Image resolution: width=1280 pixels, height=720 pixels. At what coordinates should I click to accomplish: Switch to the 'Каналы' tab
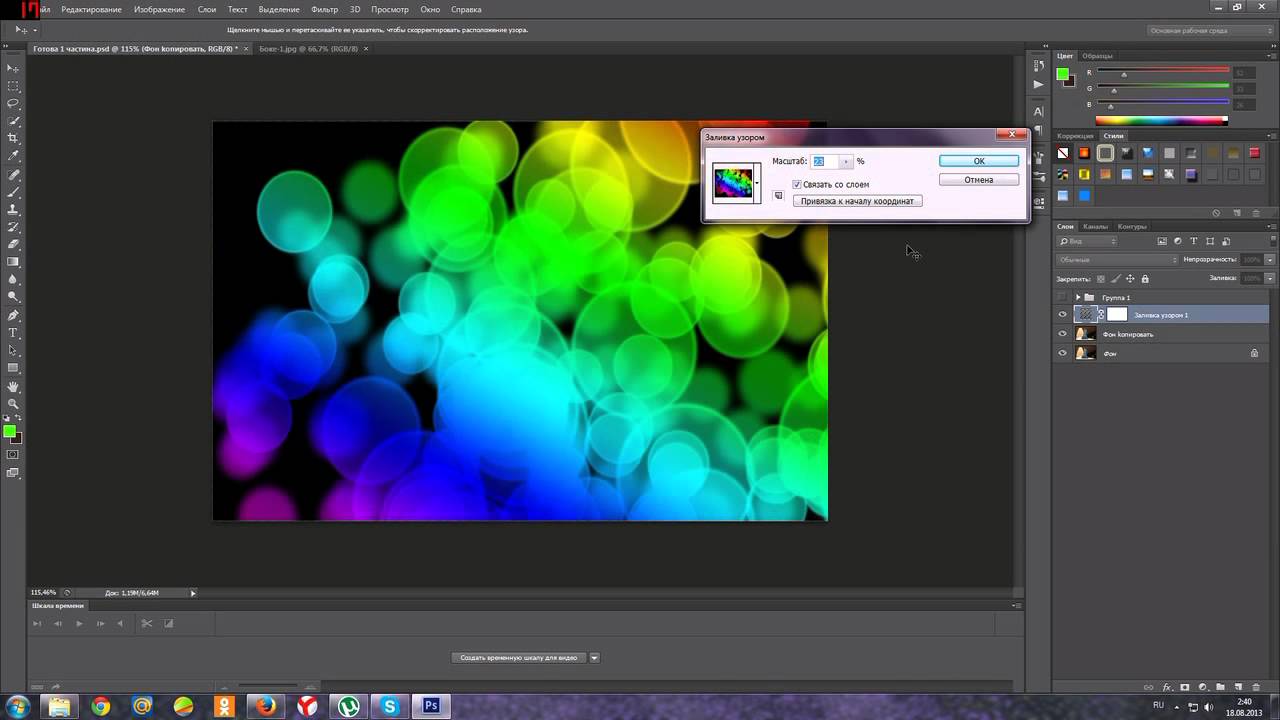(x=1095, y=226)
